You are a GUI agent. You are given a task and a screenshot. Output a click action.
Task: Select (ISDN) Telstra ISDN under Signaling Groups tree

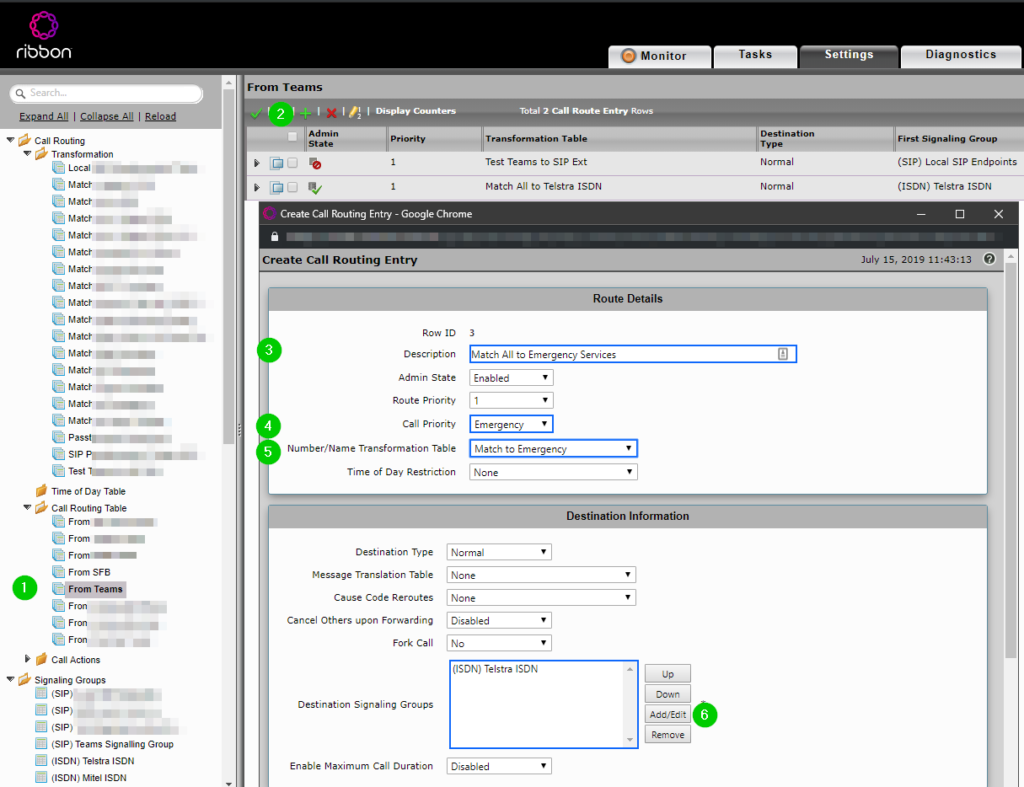pos(93,761)
